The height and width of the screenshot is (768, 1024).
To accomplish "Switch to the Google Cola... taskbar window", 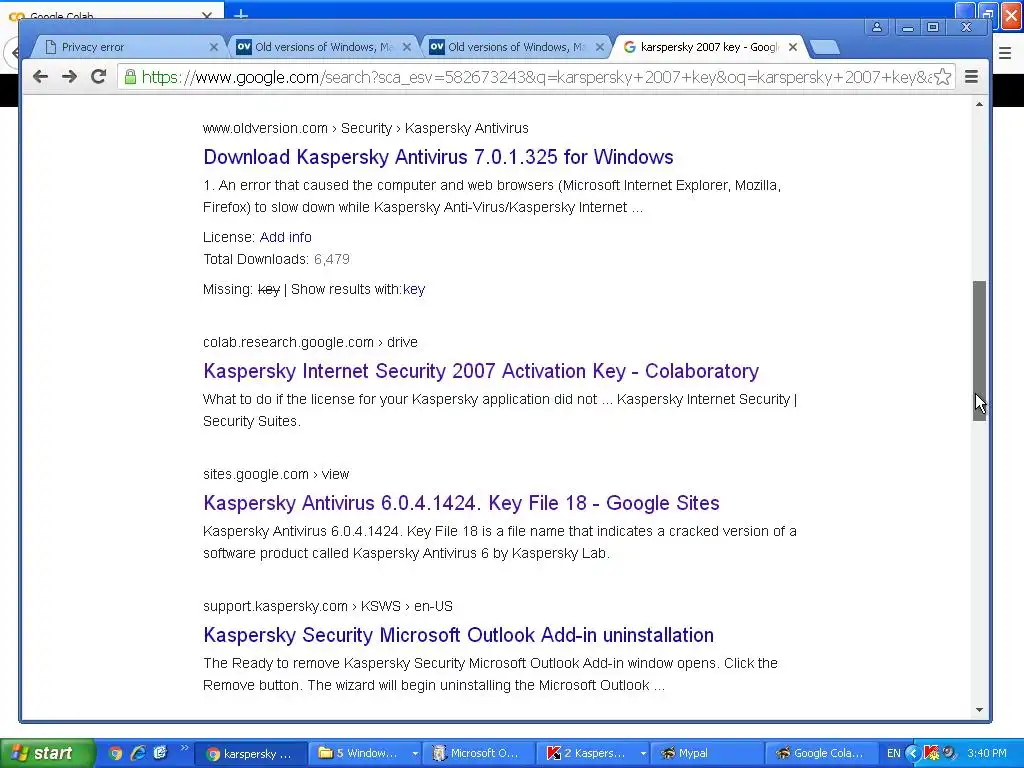I will (x=822, y=754).
